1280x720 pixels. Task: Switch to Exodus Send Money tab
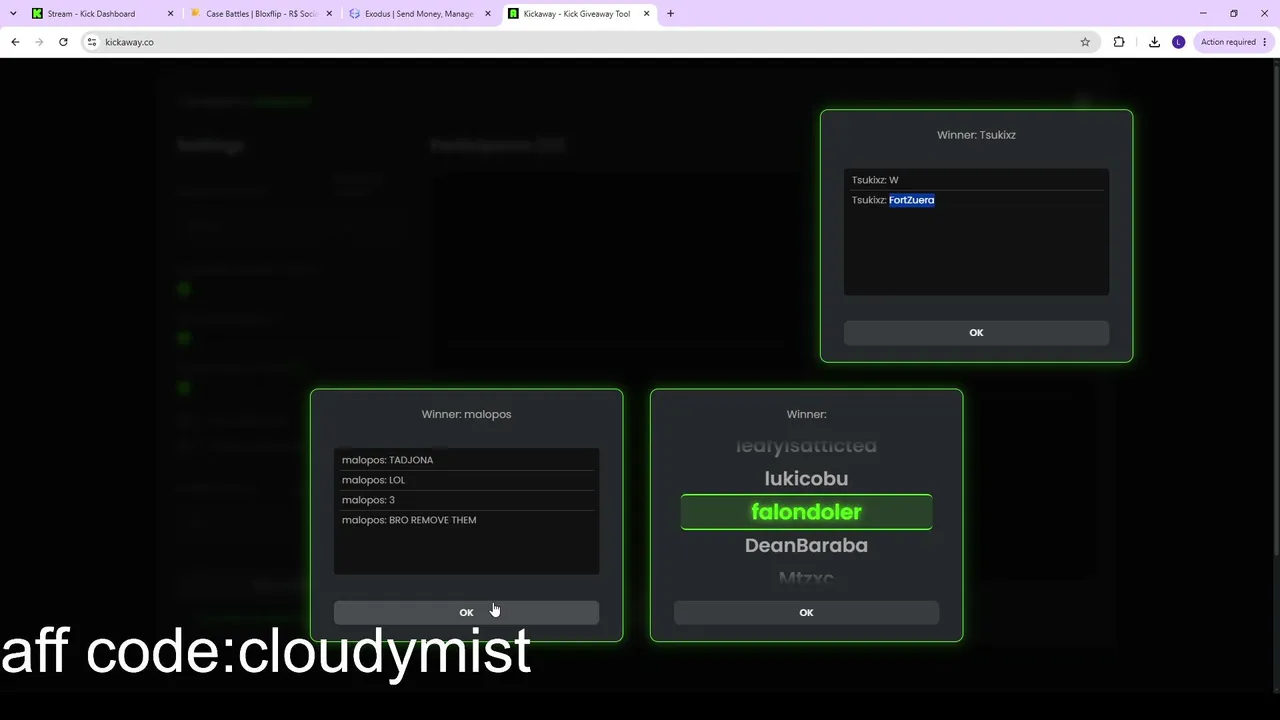[420, 14]
